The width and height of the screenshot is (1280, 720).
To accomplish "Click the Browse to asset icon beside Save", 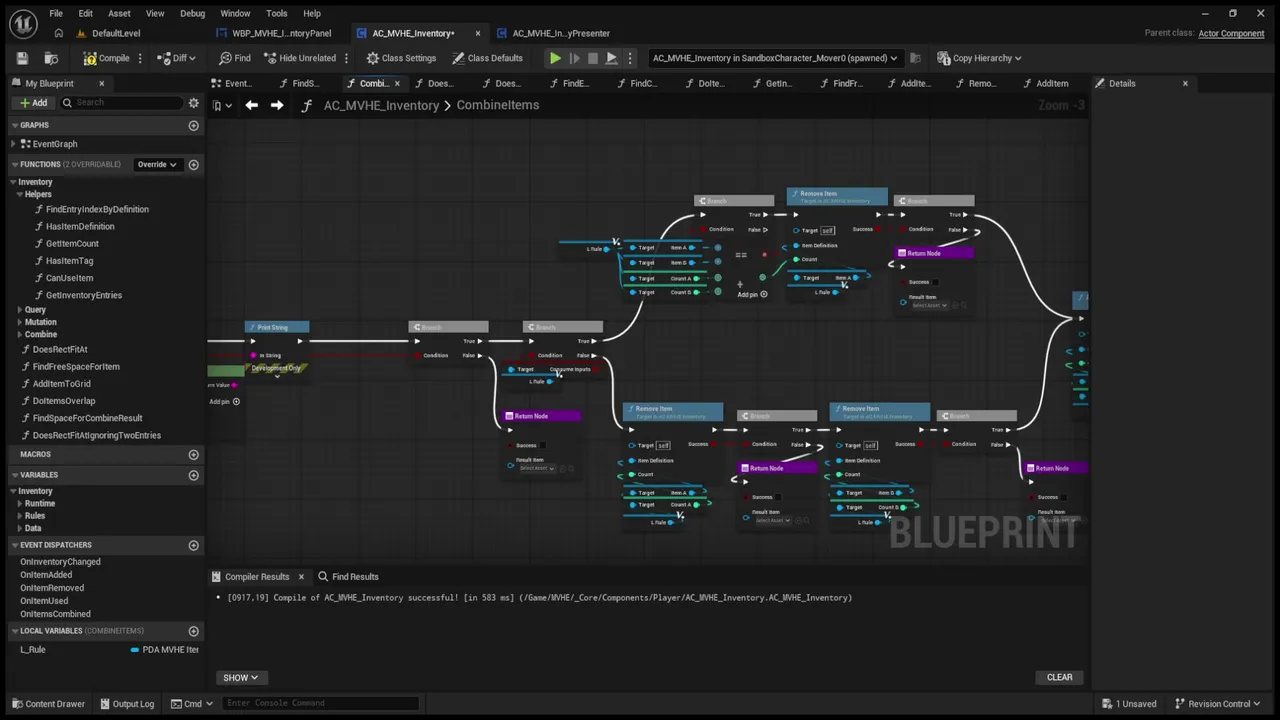I will click(50, 58).
